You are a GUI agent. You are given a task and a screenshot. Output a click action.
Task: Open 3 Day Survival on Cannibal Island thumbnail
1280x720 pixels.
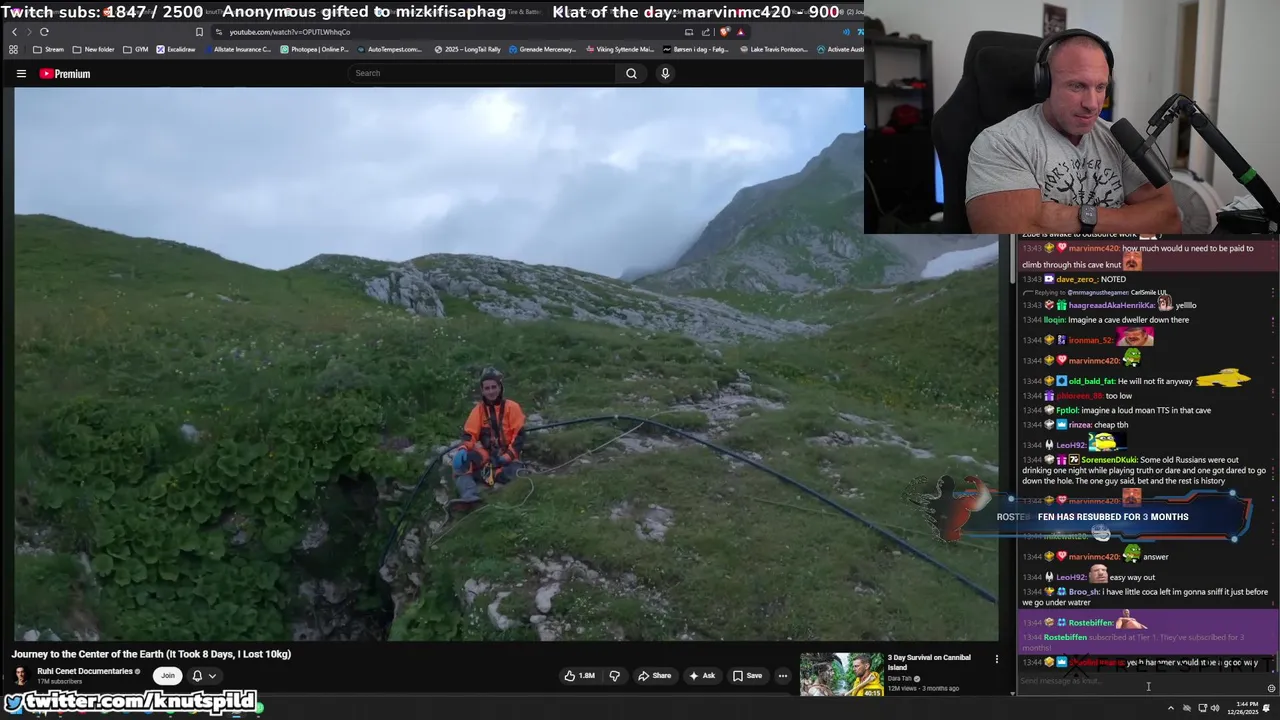841,674
